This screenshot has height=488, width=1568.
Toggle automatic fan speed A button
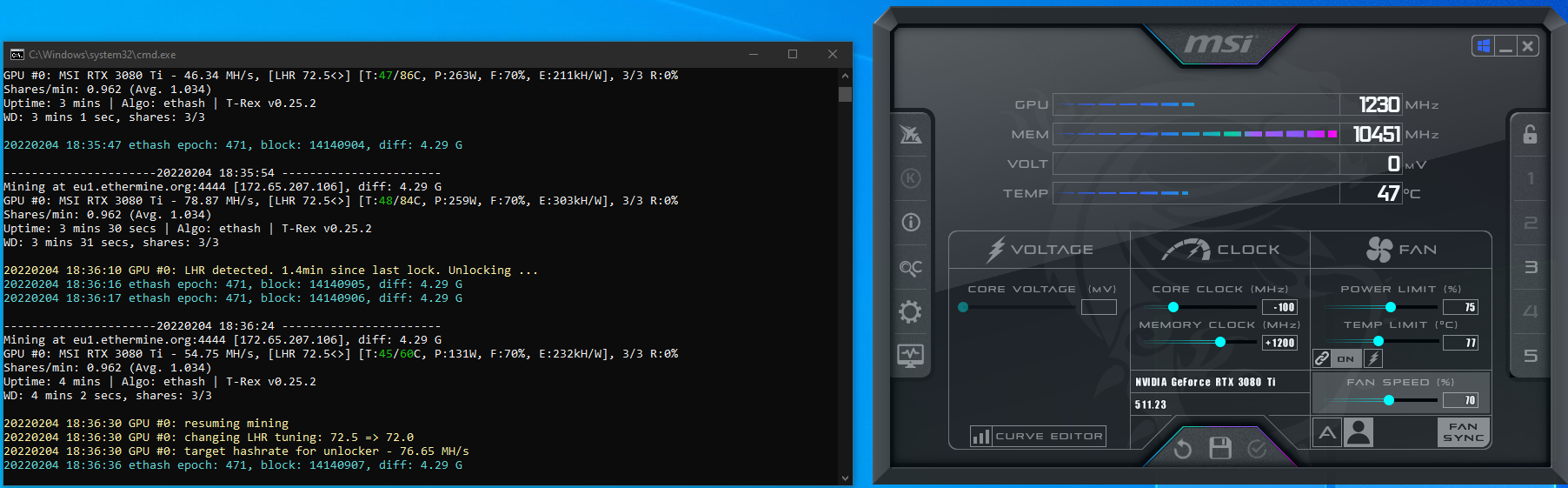click(x=1327, y=432)
